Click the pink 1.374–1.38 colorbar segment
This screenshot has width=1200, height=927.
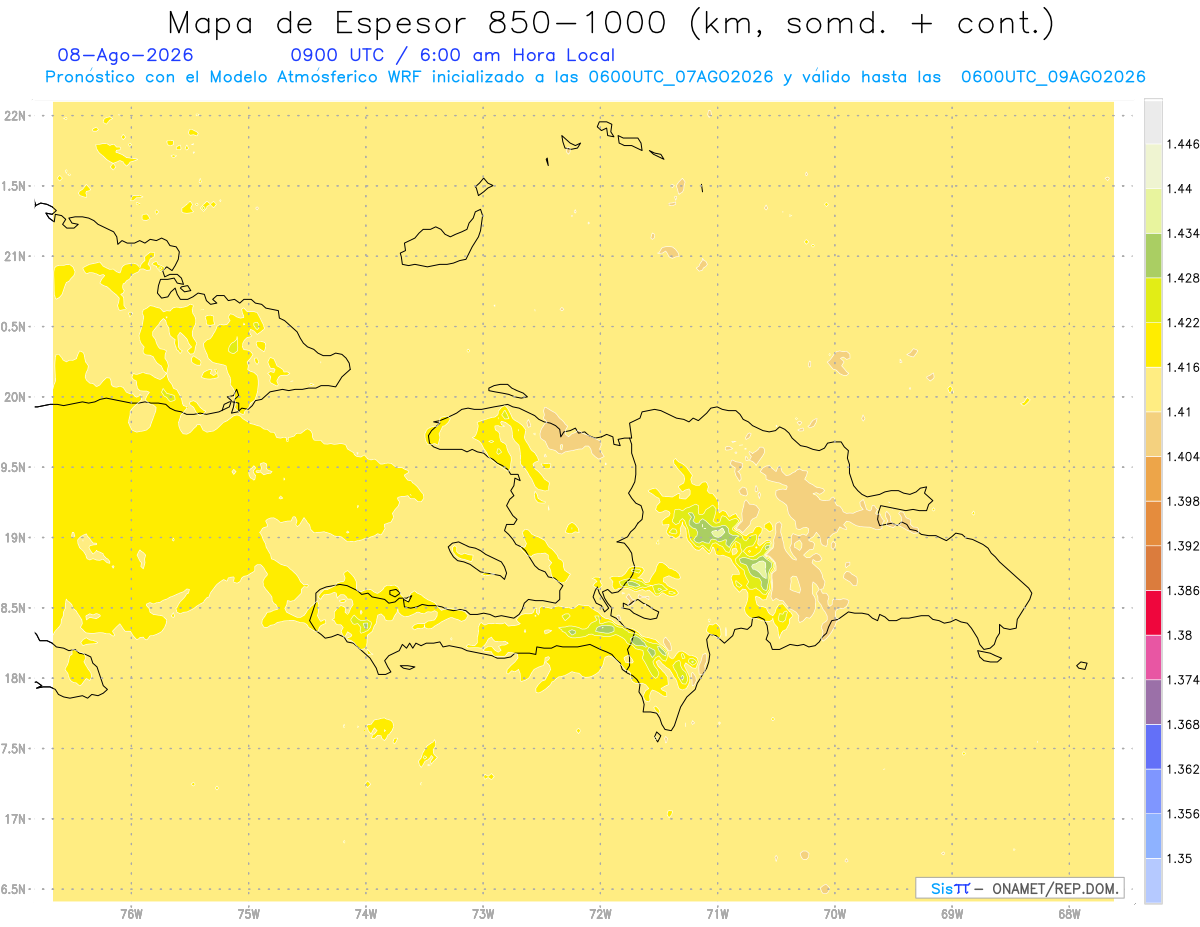[x=1153, y=658]
